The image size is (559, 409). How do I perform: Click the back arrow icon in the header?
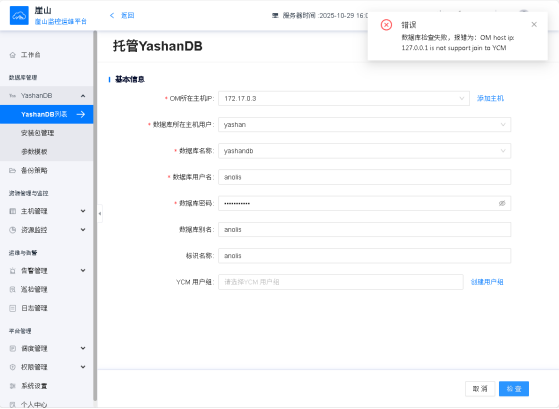tap(112, 15)
